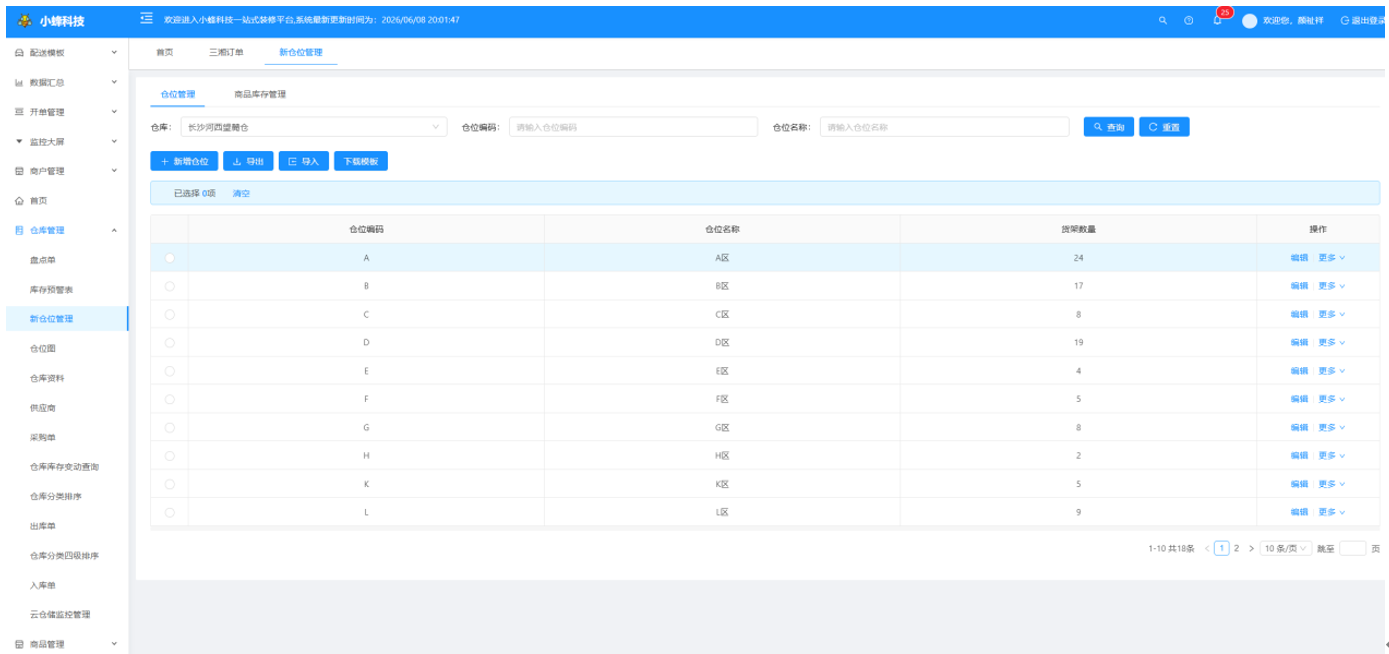Click the 仓库资料 sidebar entry
The height and width of the screenshot is (654, 1389).
tap(47, 378)
